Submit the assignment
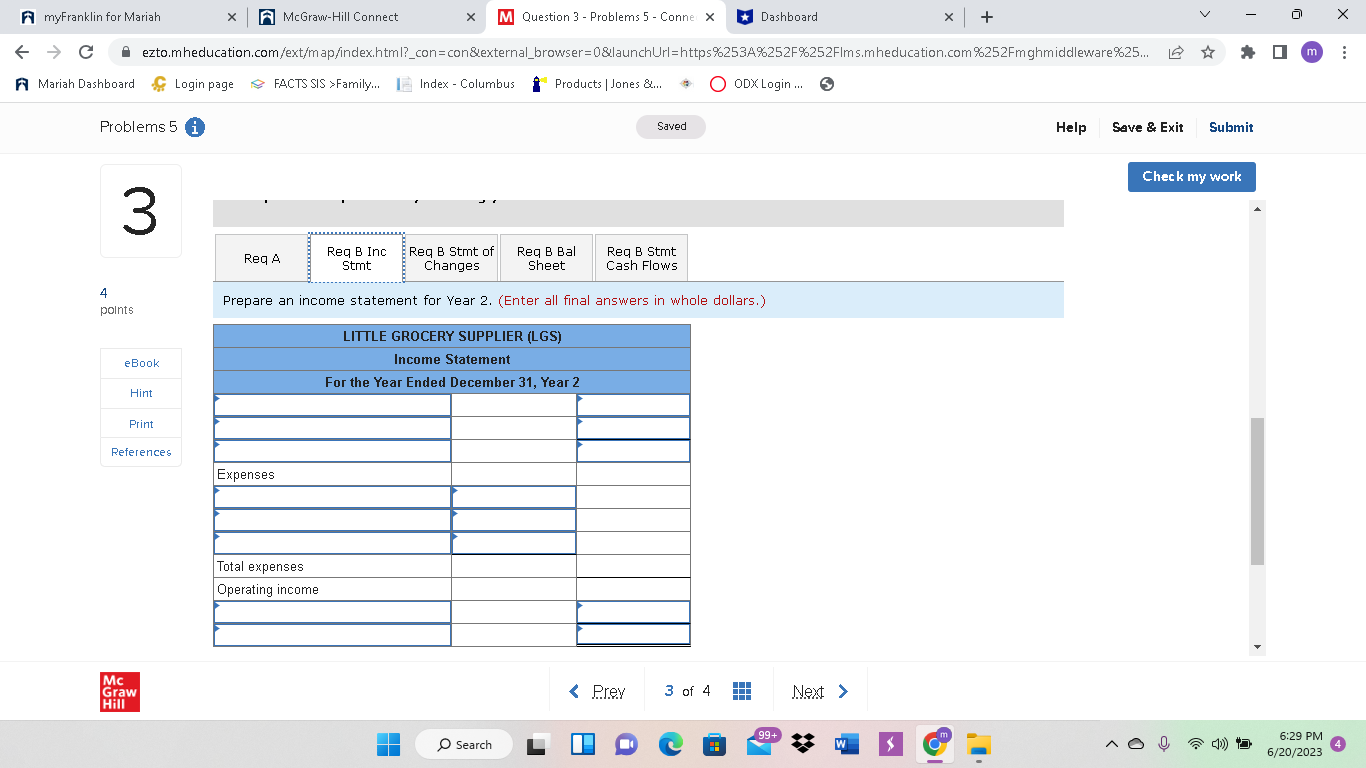 (1231, 127)
